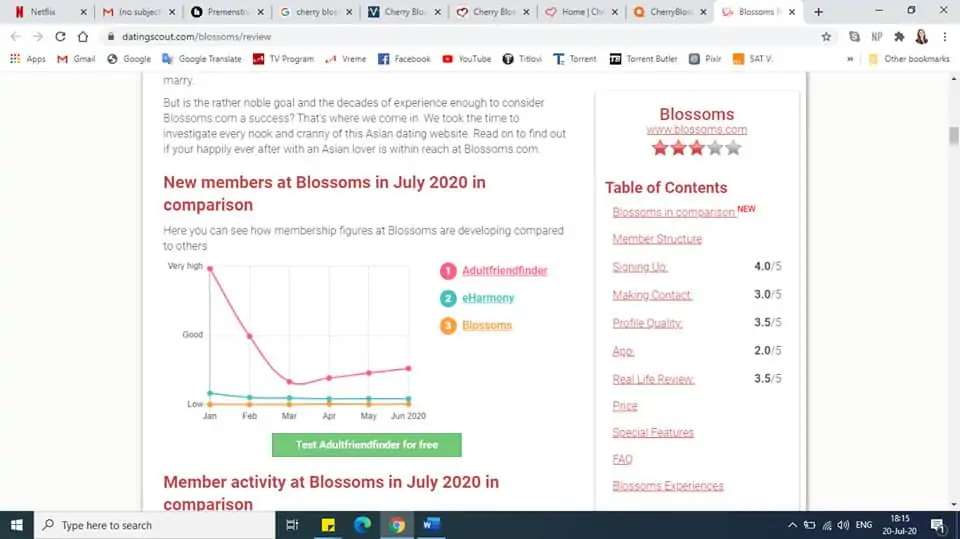This screenshot has width=960, height=539.
Task: Close the Netflix tab
Action: click(83, 12)
